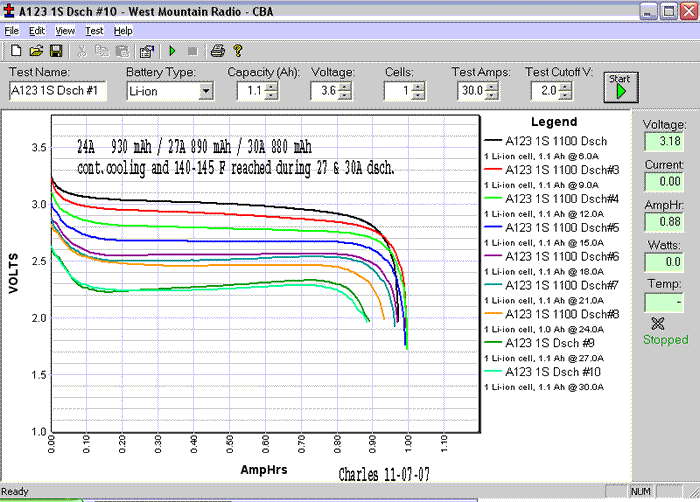700x502 pixels.
Task: Click the fan icon above Stopped
Action: (657, 323)
